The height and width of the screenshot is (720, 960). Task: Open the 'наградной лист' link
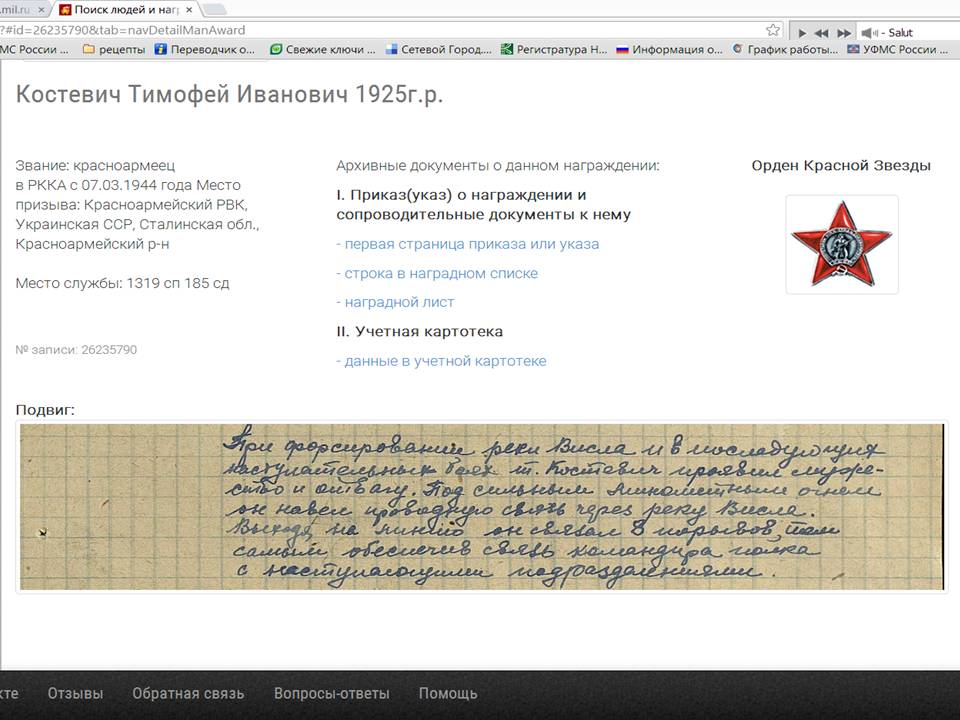point(396,302)
